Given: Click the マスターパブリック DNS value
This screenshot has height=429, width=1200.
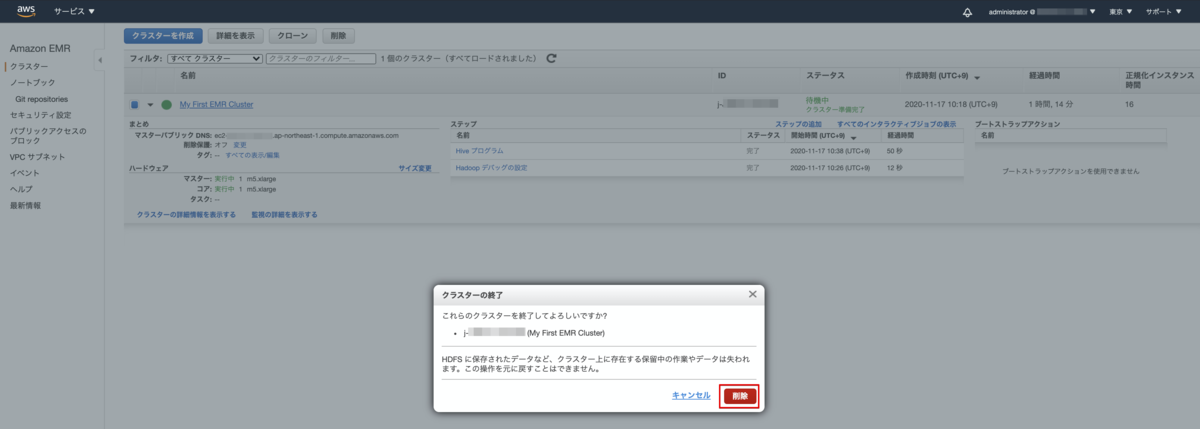Looking at the screenshot, I should coord(306,134).
